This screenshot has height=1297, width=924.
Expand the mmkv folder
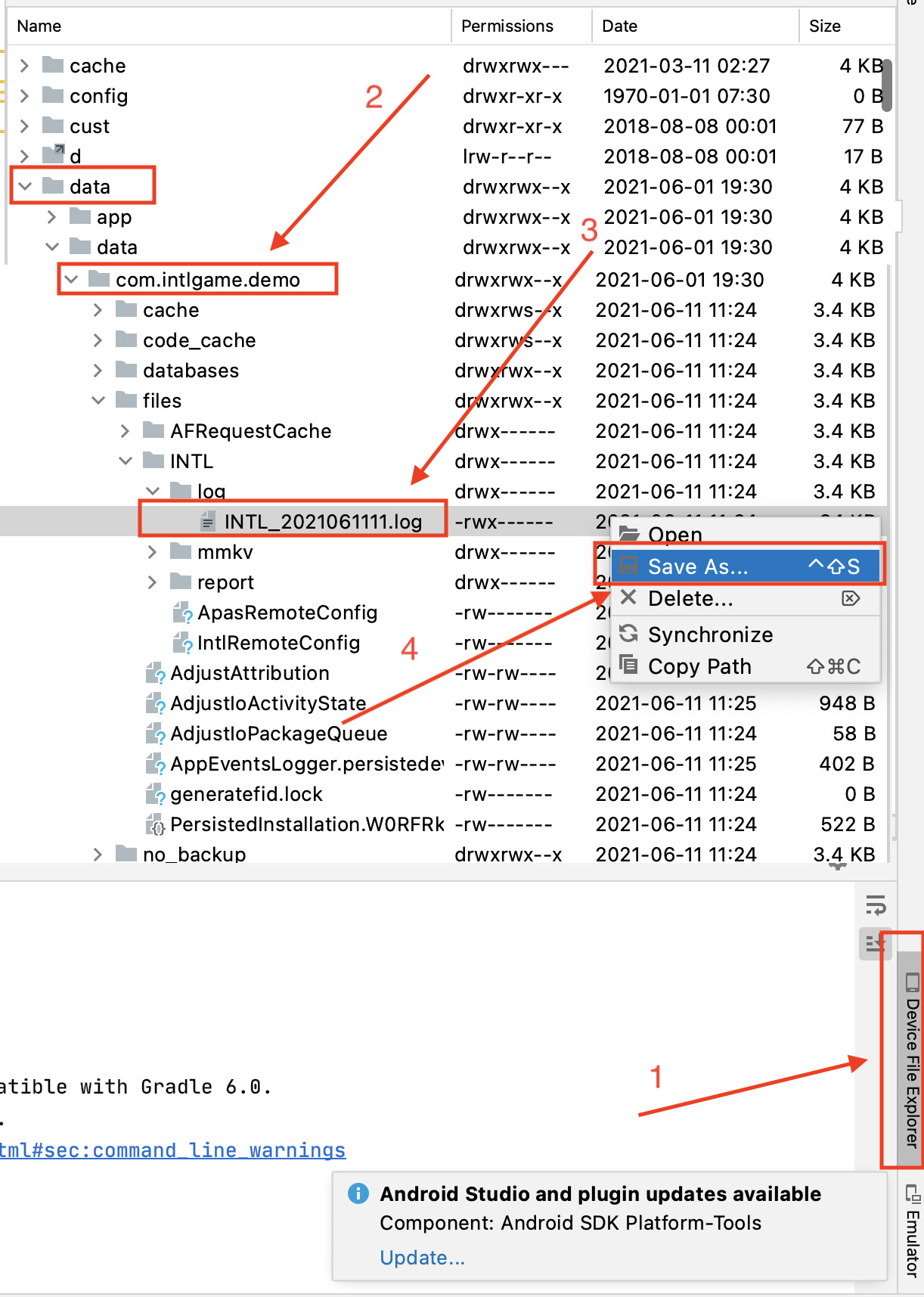coord(153,552)
